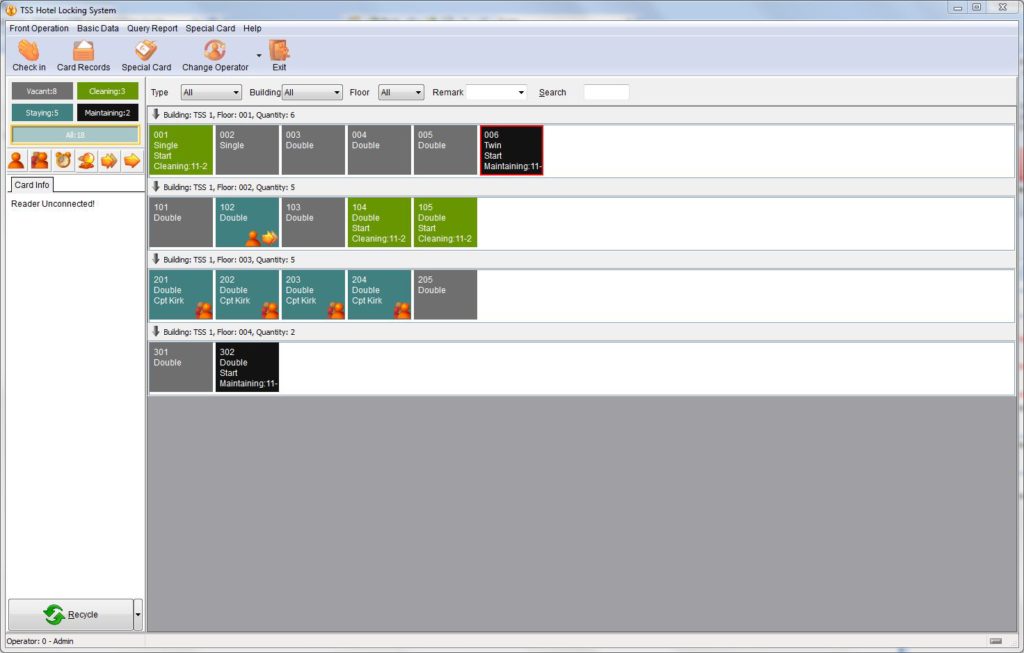This screenshot has width=1024, height=653.
Task: Click the Change Operator icon
Action: pyautogui.click(x=214, y=50)
